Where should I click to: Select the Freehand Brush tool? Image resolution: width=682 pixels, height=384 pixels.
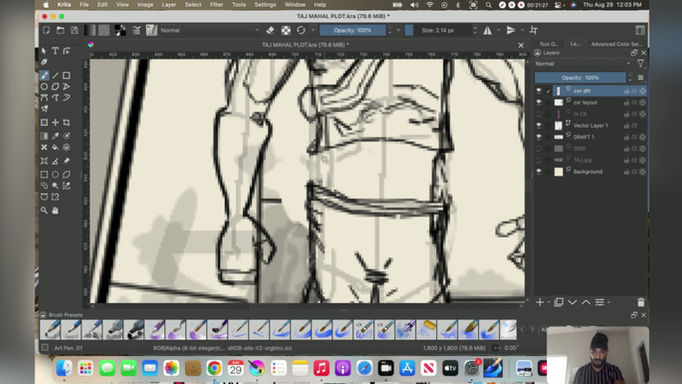[44, 75]
